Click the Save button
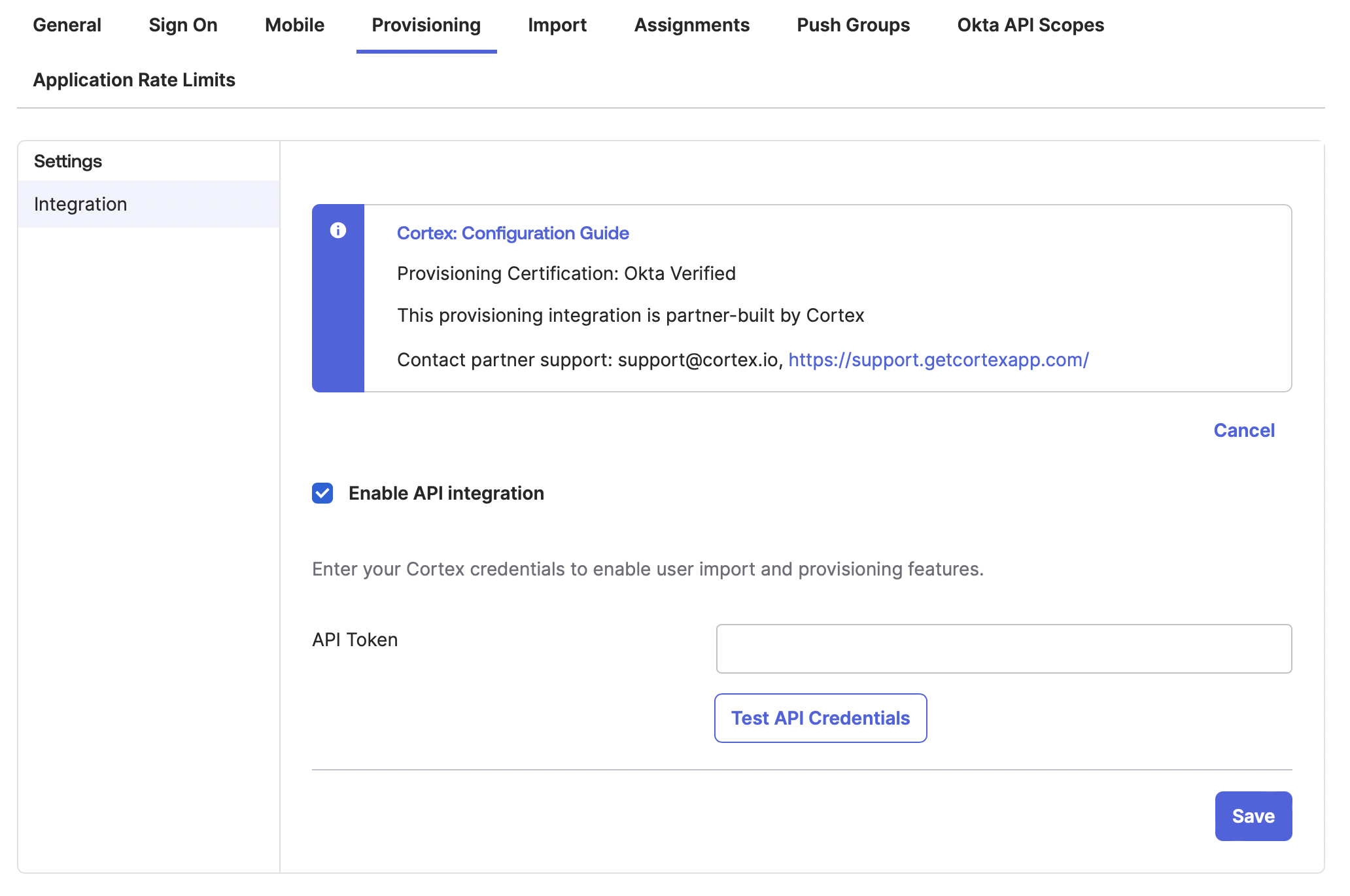This screenshot has width=1350, height=896. tap(1253, 816)
